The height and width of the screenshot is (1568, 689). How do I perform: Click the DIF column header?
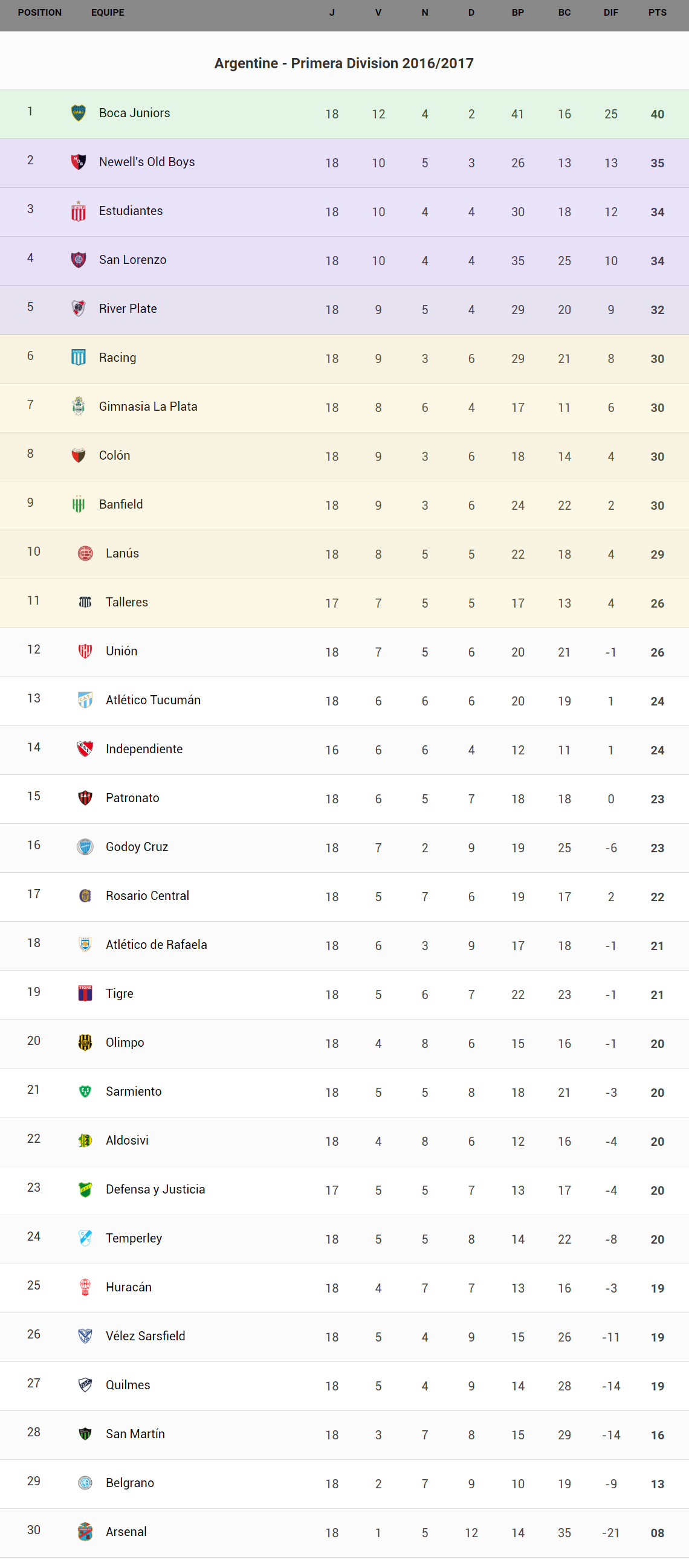pos(611,13)
